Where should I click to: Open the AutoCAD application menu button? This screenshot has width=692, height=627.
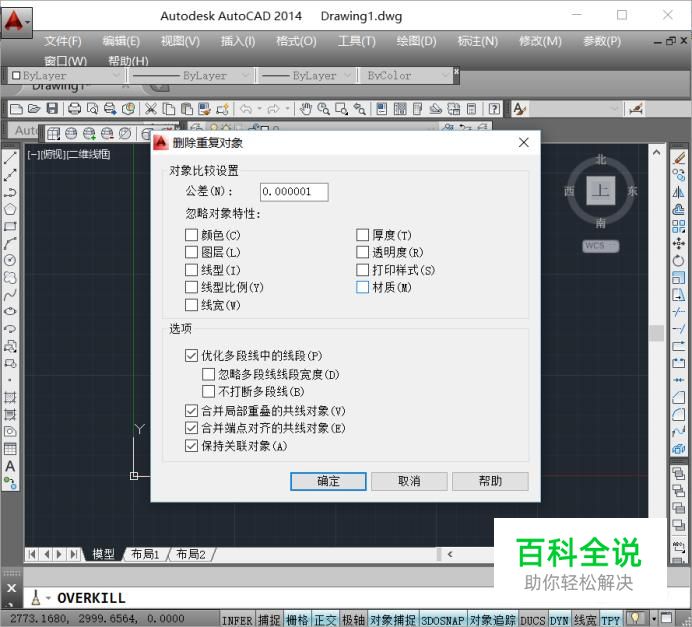coord(16,21)
